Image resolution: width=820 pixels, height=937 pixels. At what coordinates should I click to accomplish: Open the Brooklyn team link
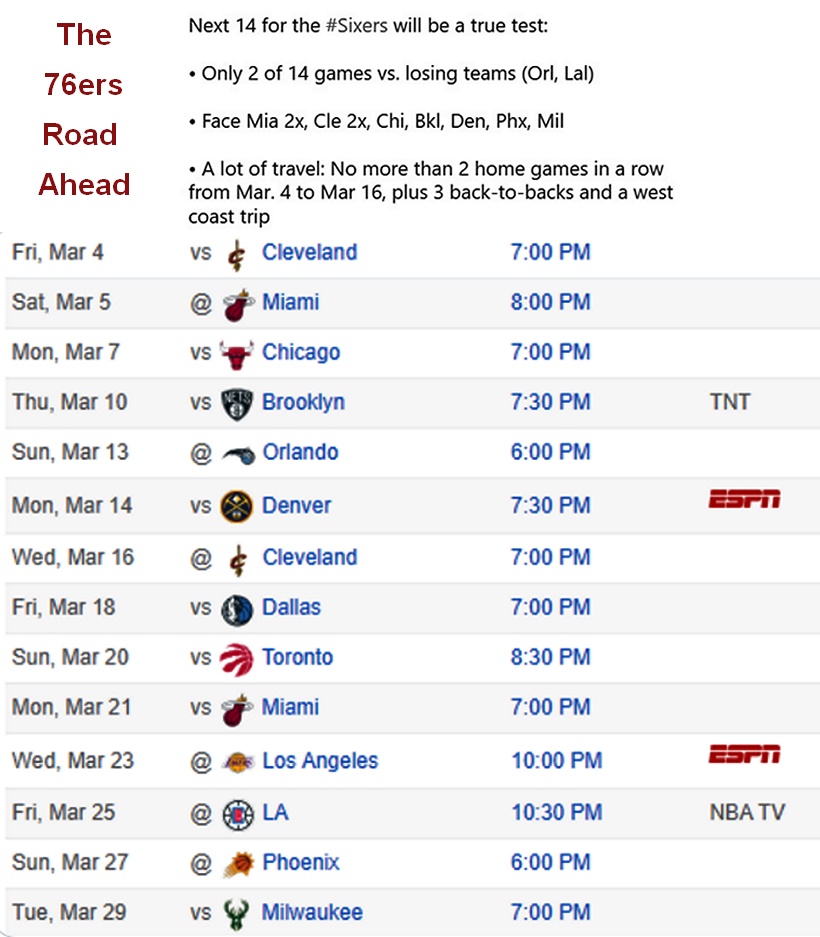click(x=303, y=402)
